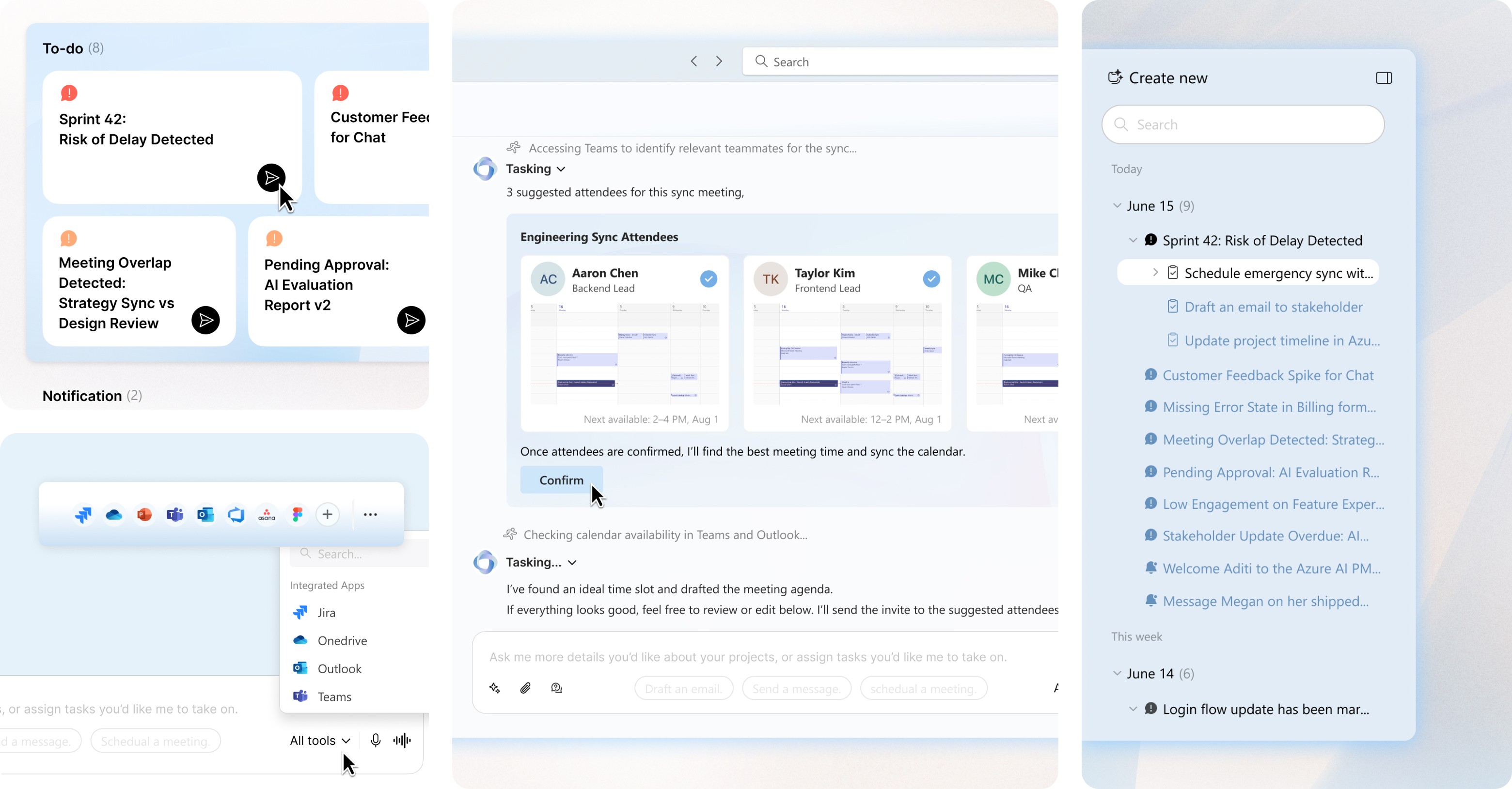This screenshot has width=1512, height=789.
Task: Toggle the sidebar panel icon
Action: point(1384,78)
